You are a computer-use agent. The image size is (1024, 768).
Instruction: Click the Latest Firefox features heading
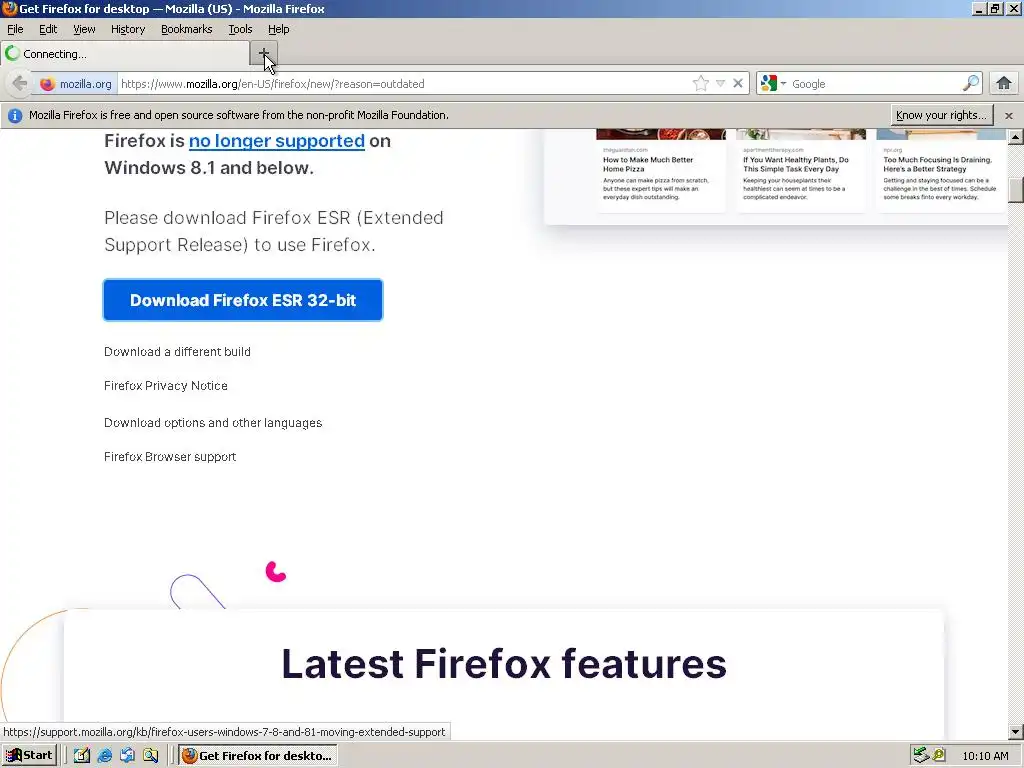[504, 664]
